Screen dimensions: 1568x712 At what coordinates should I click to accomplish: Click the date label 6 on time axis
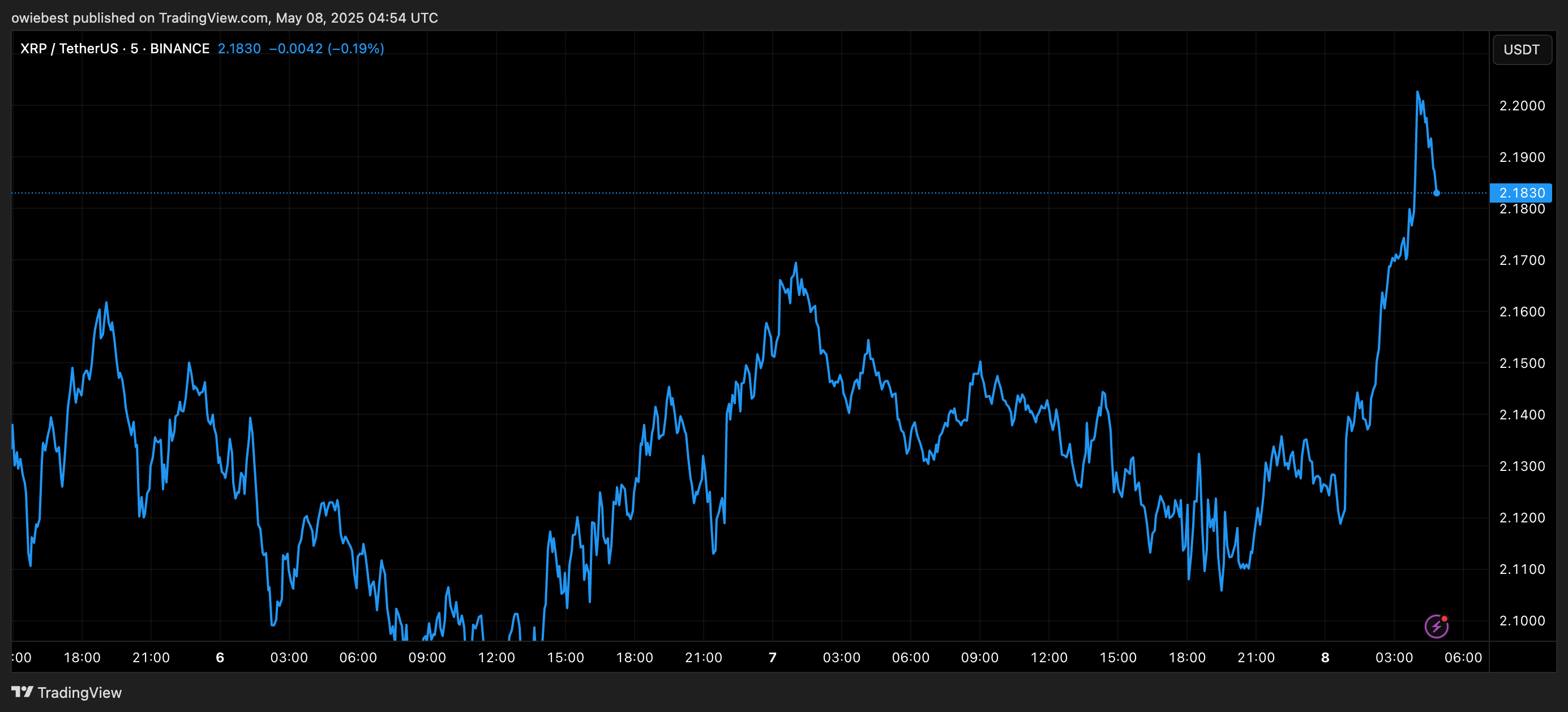point(220,657)
